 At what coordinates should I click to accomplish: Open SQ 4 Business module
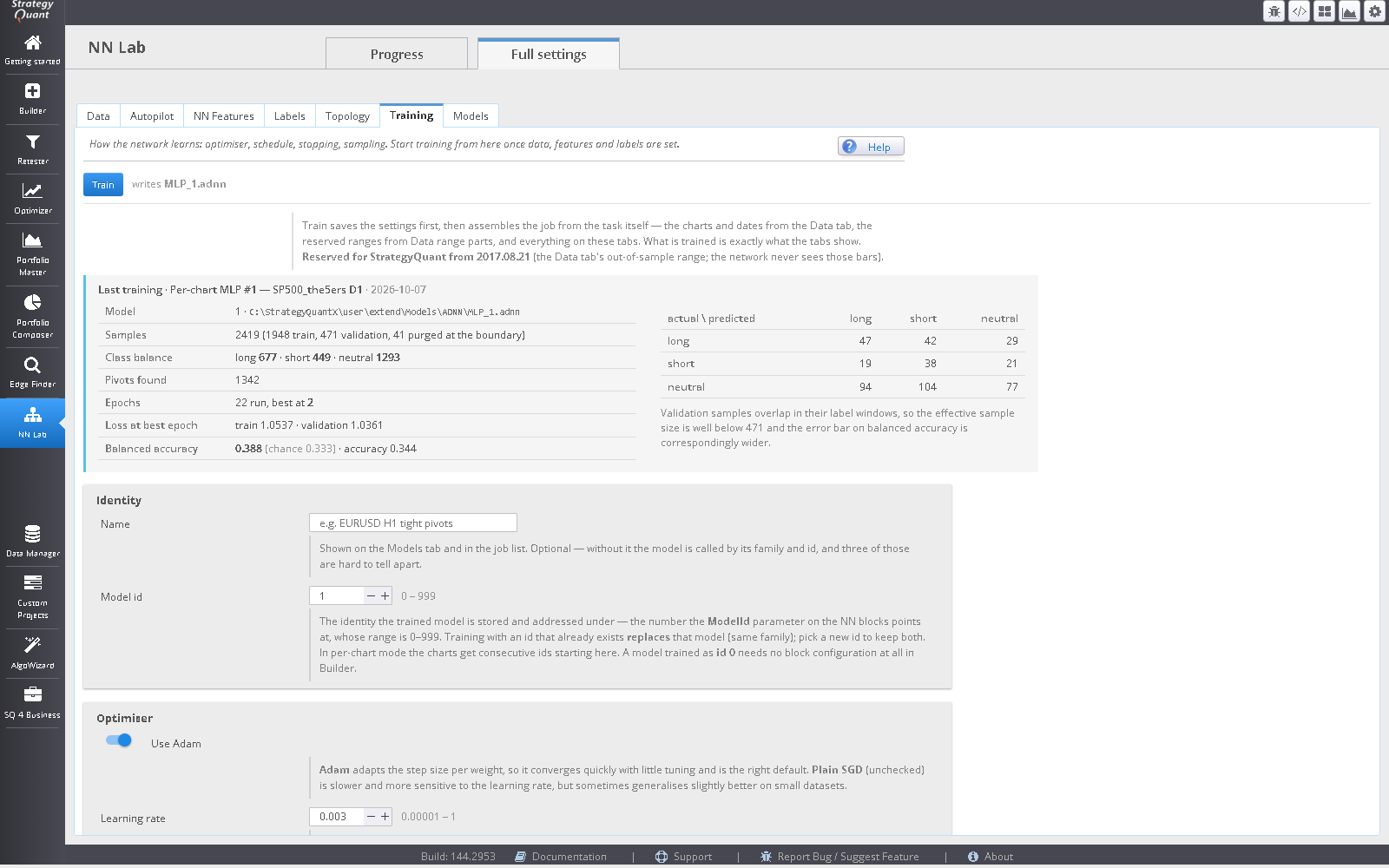tap(32, 703)
